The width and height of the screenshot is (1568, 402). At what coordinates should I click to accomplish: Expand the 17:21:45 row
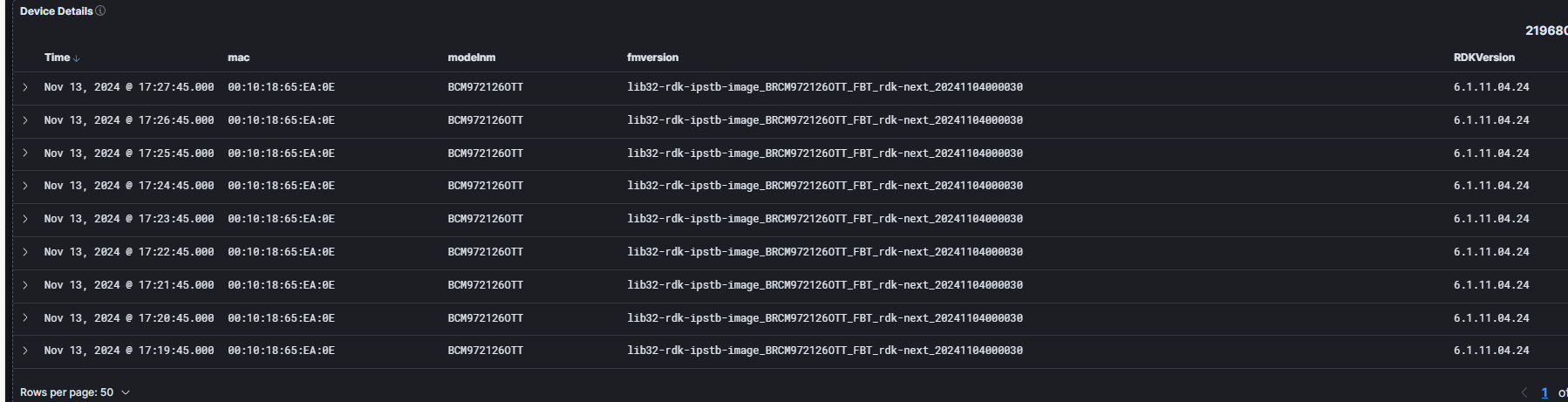click(25, 285)
